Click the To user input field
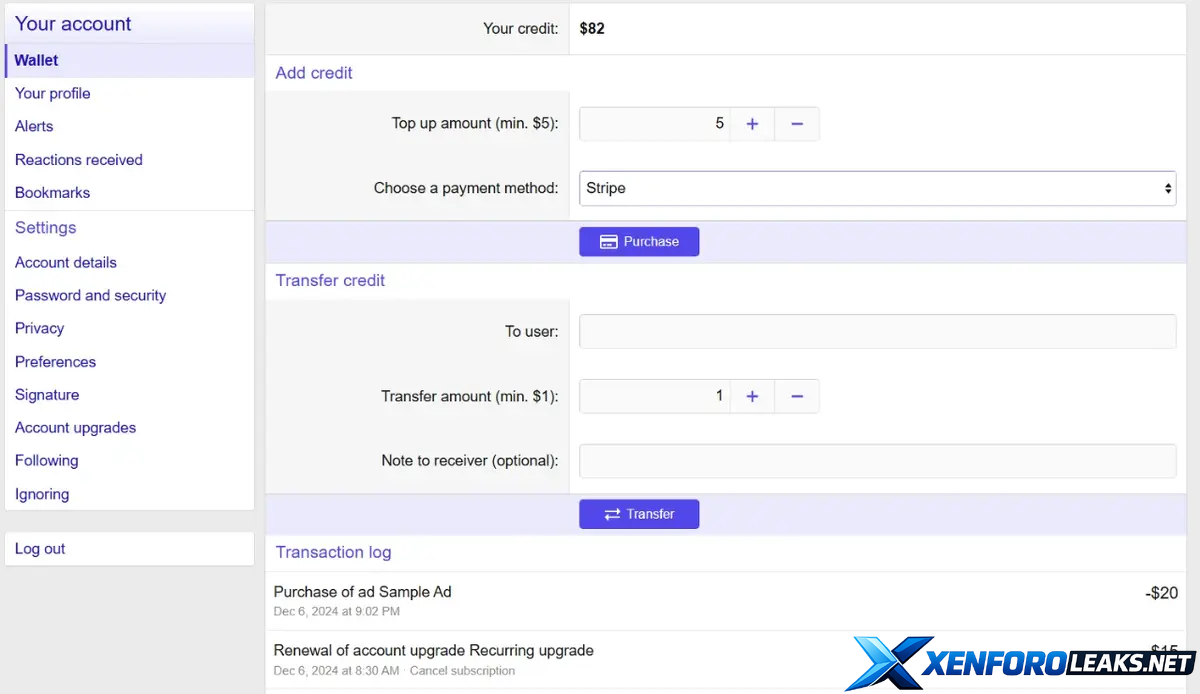Viewport: 1200px width, 694px height. pos(877,331)
